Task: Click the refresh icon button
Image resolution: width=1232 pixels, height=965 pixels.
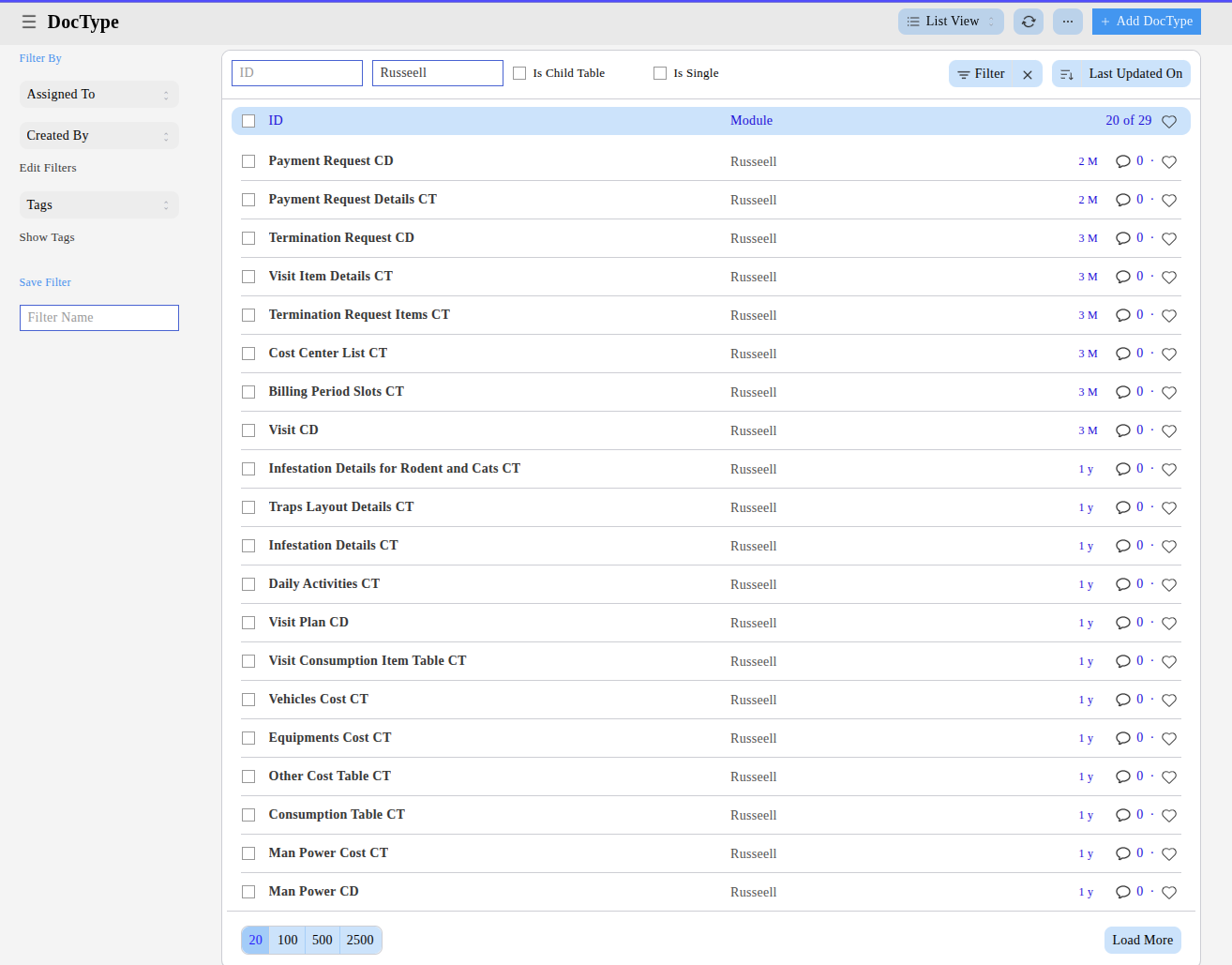Action: [x=1029, y=22]
